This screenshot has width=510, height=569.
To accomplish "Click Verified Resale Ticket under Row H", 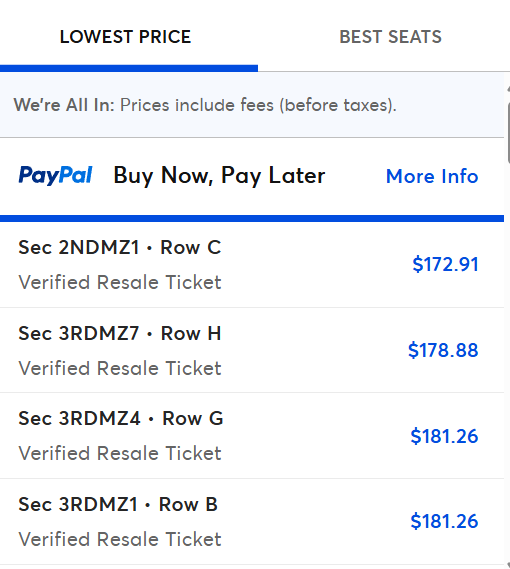I will point(120,368).
